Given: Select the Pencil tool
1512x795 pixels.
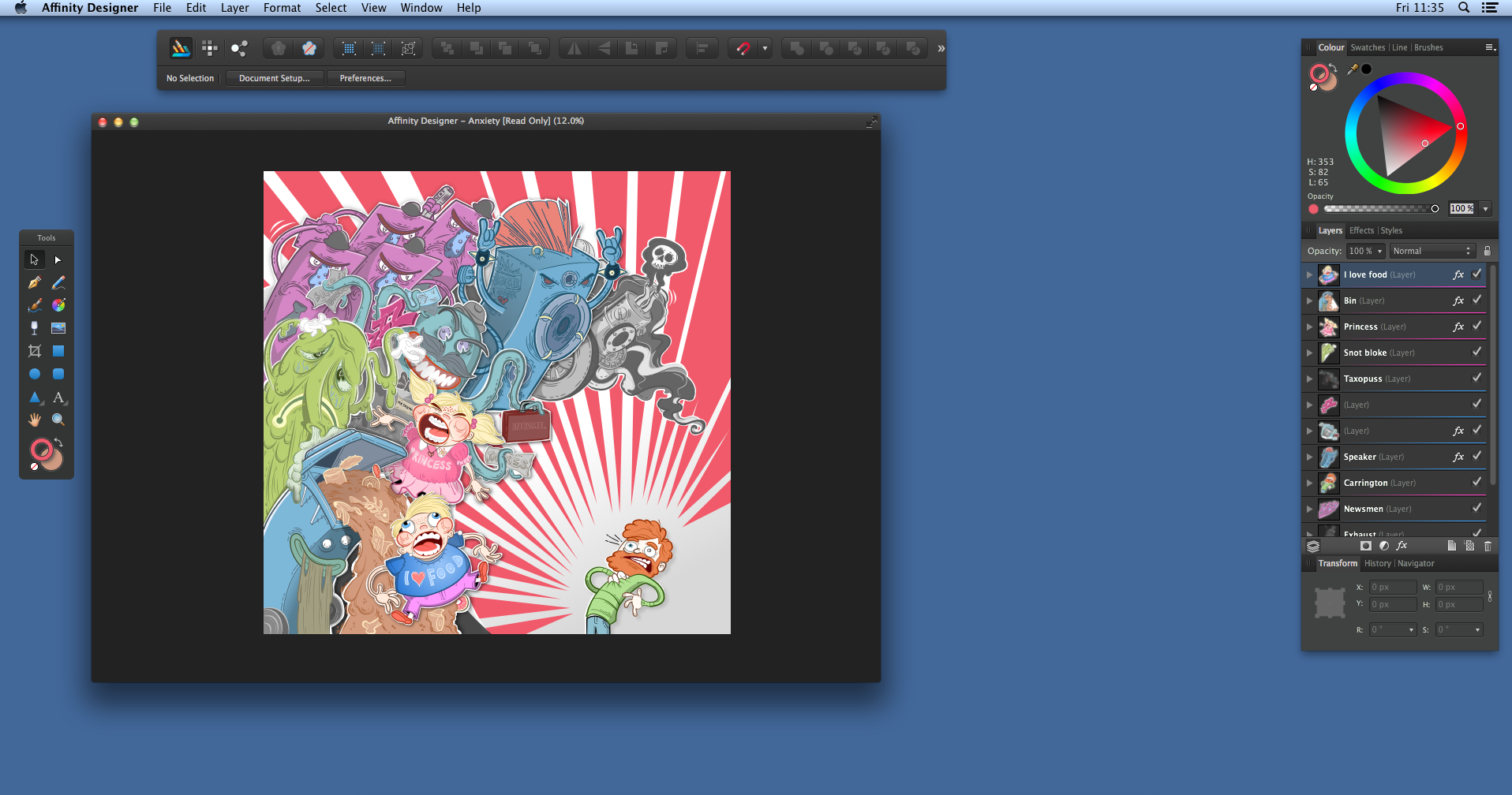Looking at the screenshot, I should coord(58,282).
